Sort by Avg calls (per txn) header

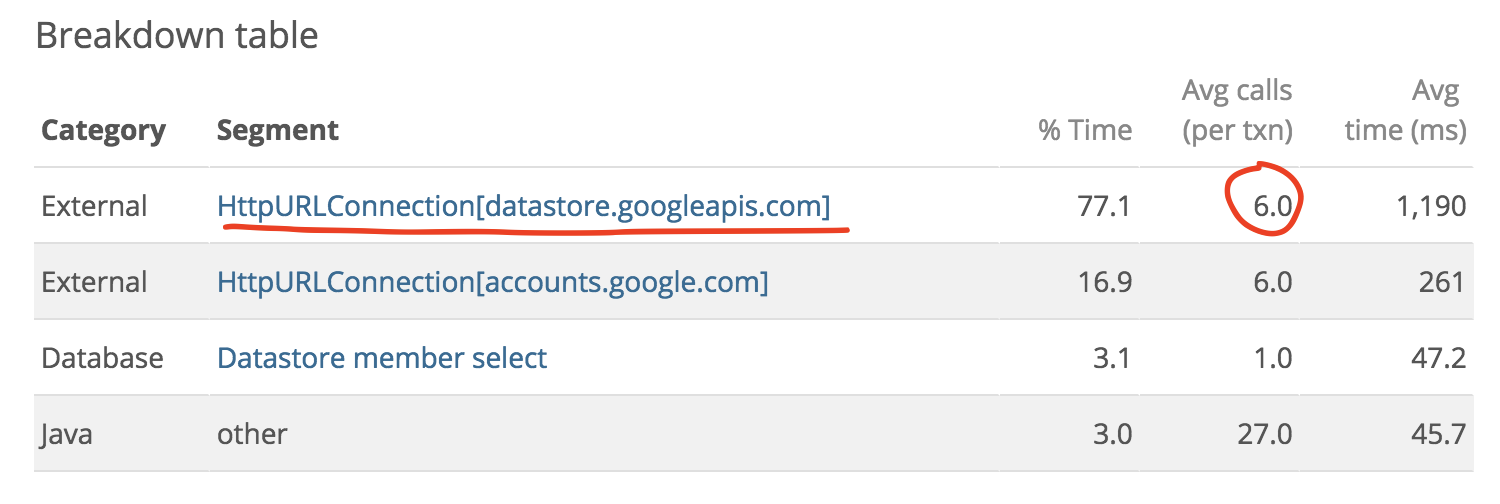(1237, 111)
